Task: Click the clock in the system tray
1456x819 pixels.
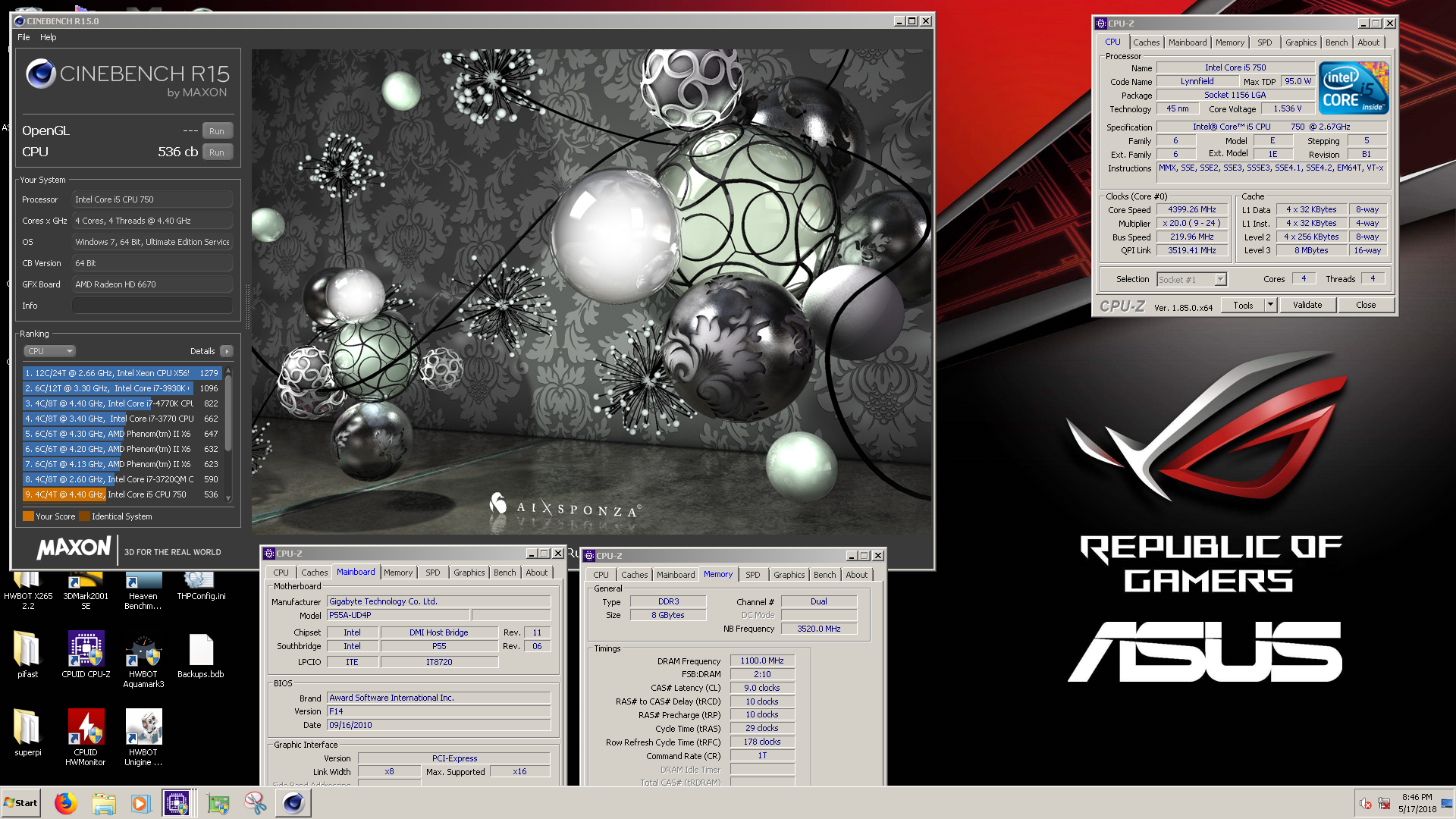Action: click(x=1417, y=803)
